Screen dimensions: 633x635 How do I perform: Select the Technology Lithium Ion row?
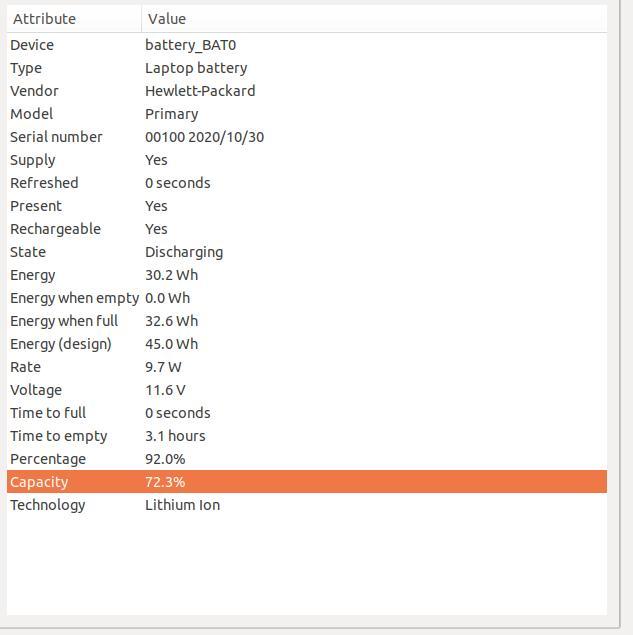point(307,505)
